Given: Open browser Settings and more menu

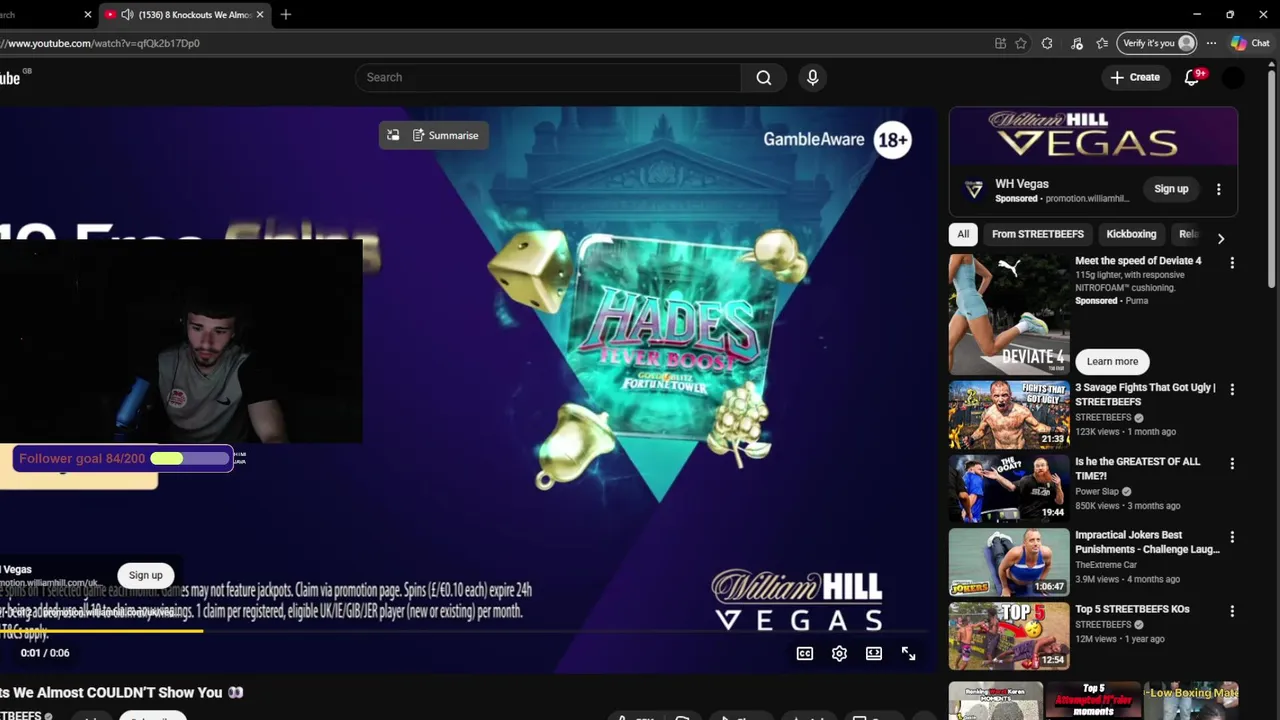Looking at the screenshot, I should (x=1211, y=43).
